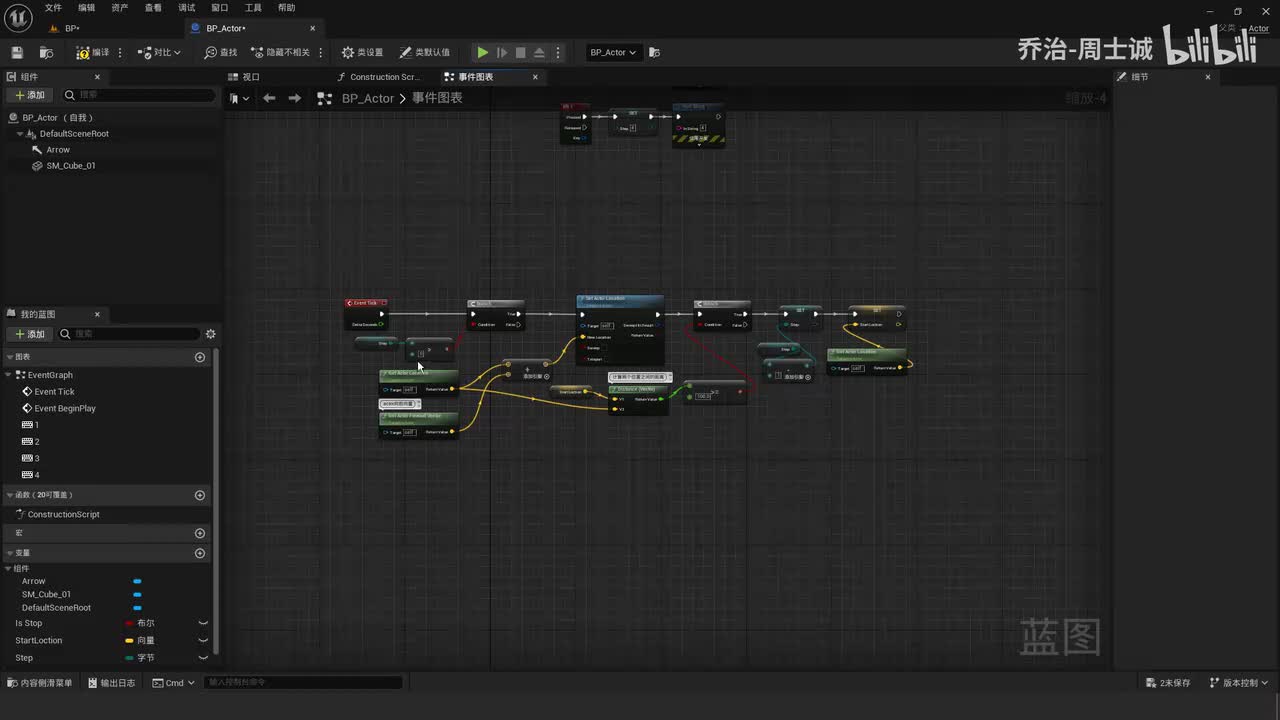
Task: Collapse the 变量 section
Action: [10, 553]
